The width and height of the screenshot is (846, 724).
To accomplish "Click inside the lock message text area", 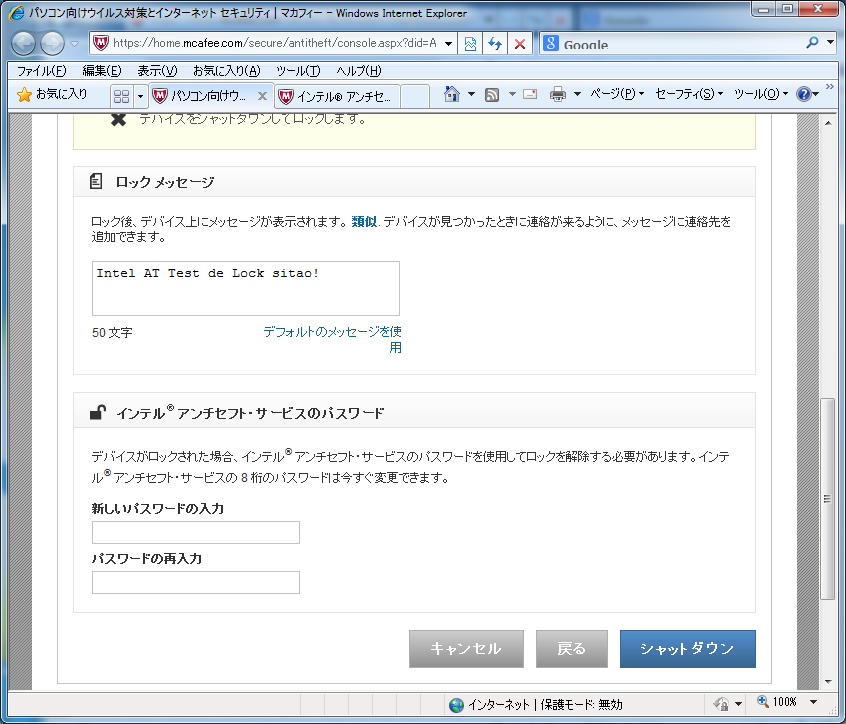I will coord(245,289).
